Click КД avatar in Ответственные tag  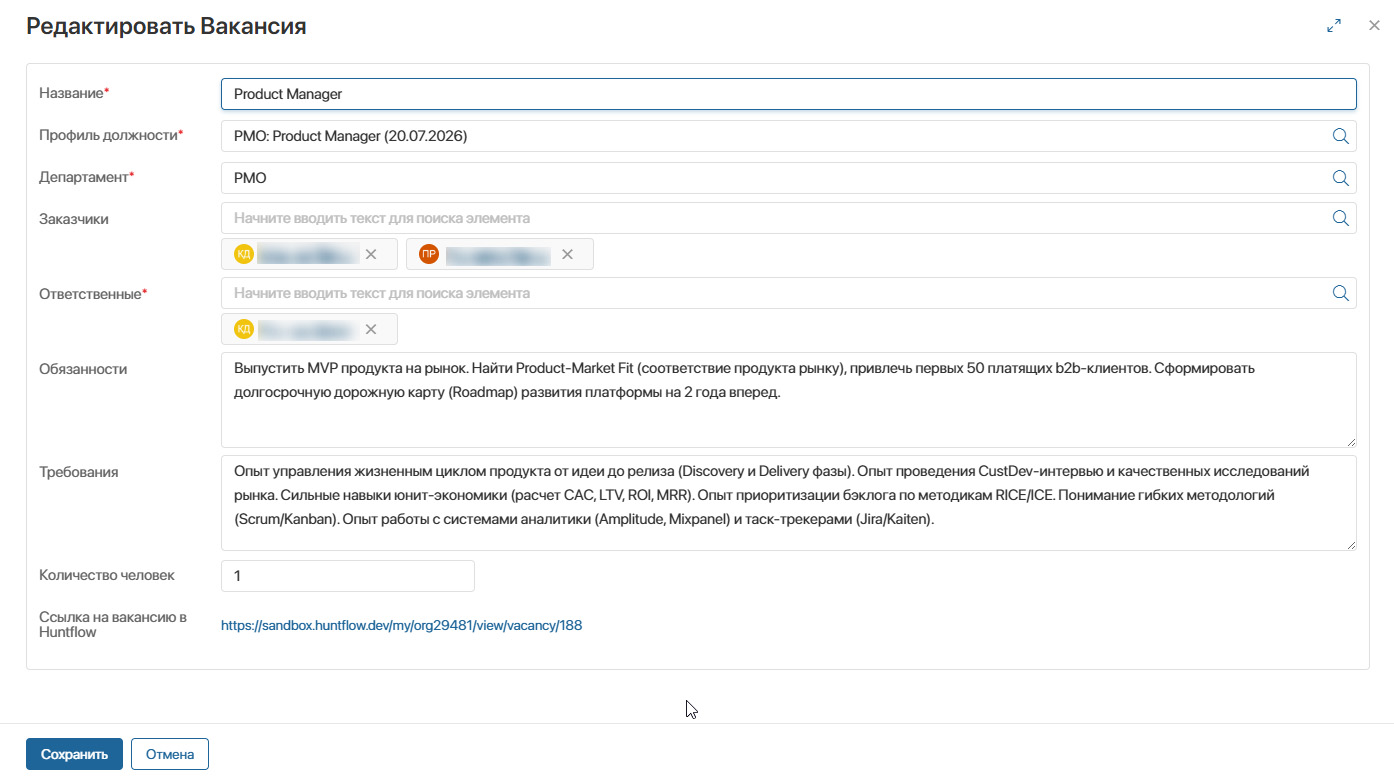coord(244,329)
